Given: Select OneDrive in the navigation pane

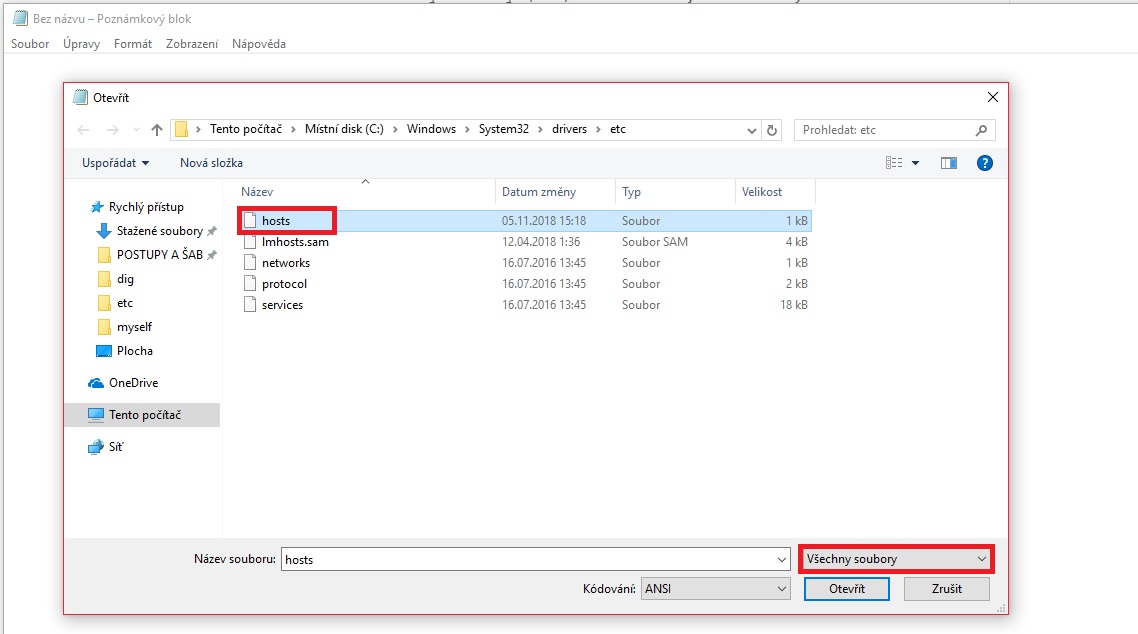Looking at the screenshot, I should [x=133, y=383].
